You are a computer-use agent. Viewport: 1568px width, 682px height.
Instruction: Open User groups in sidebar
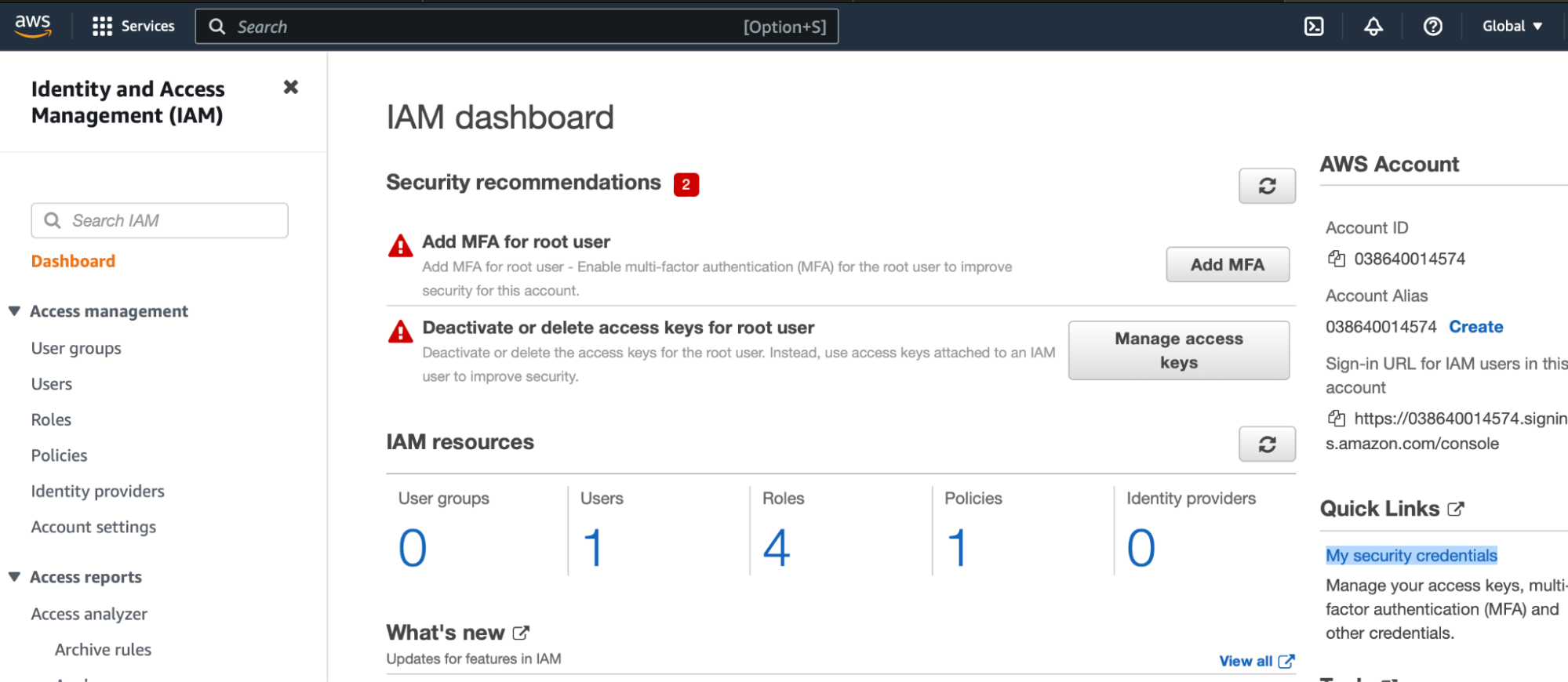coord(76,348)
